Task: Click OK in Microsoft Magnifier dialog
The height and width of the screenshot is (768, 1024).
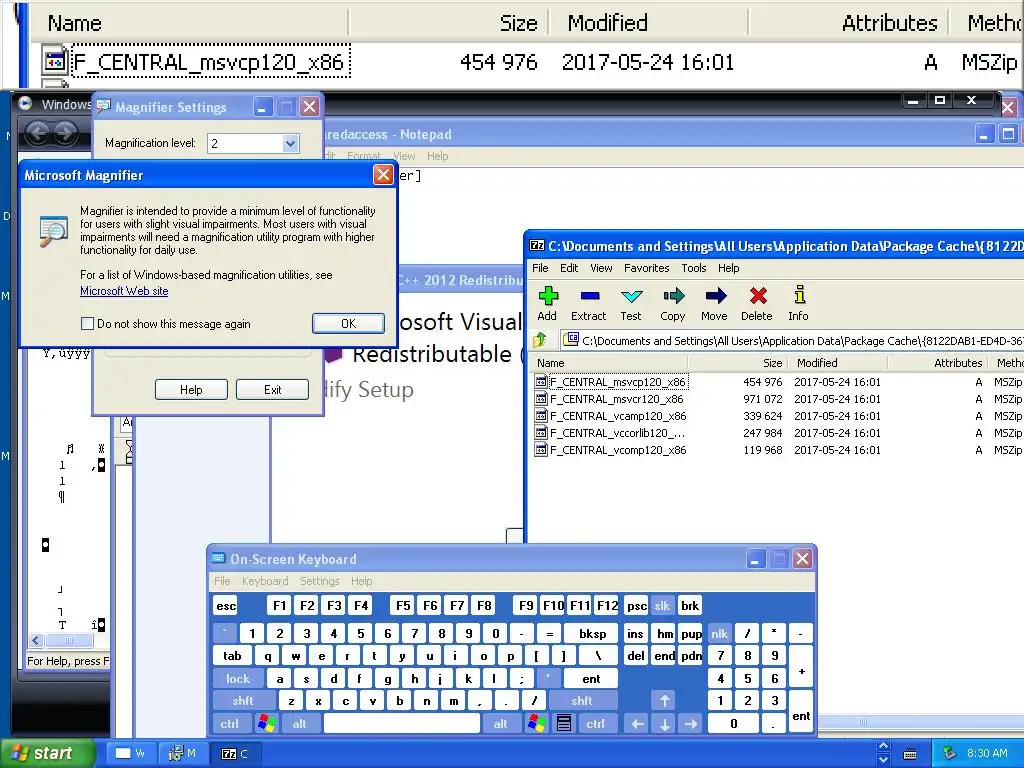Action: [348, 323]
